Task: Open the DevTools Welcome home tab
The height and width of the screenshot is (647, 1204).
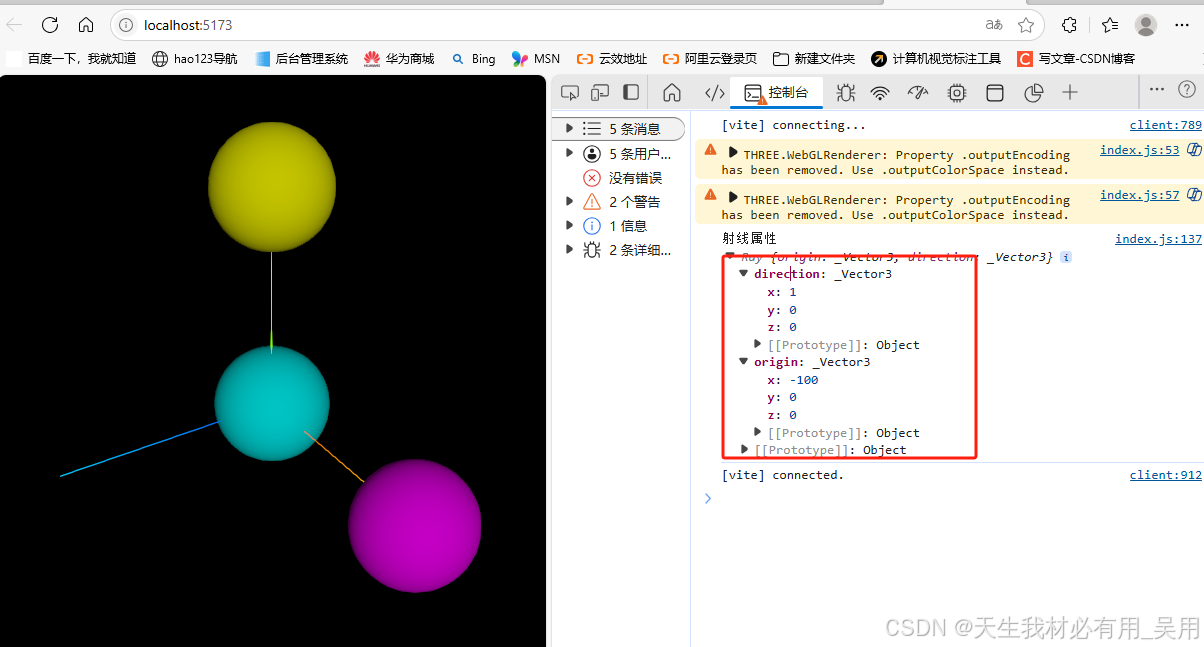Action: (672, 93)
